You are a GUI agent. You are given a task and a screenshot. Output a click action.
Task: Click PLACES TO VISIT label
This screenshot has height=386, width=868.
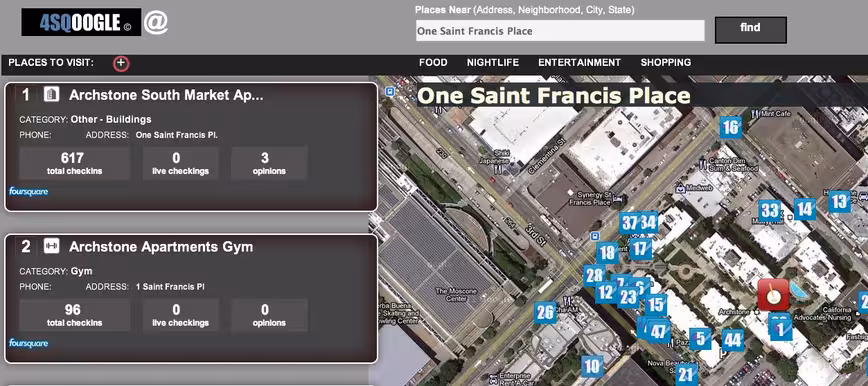point(51,63)
